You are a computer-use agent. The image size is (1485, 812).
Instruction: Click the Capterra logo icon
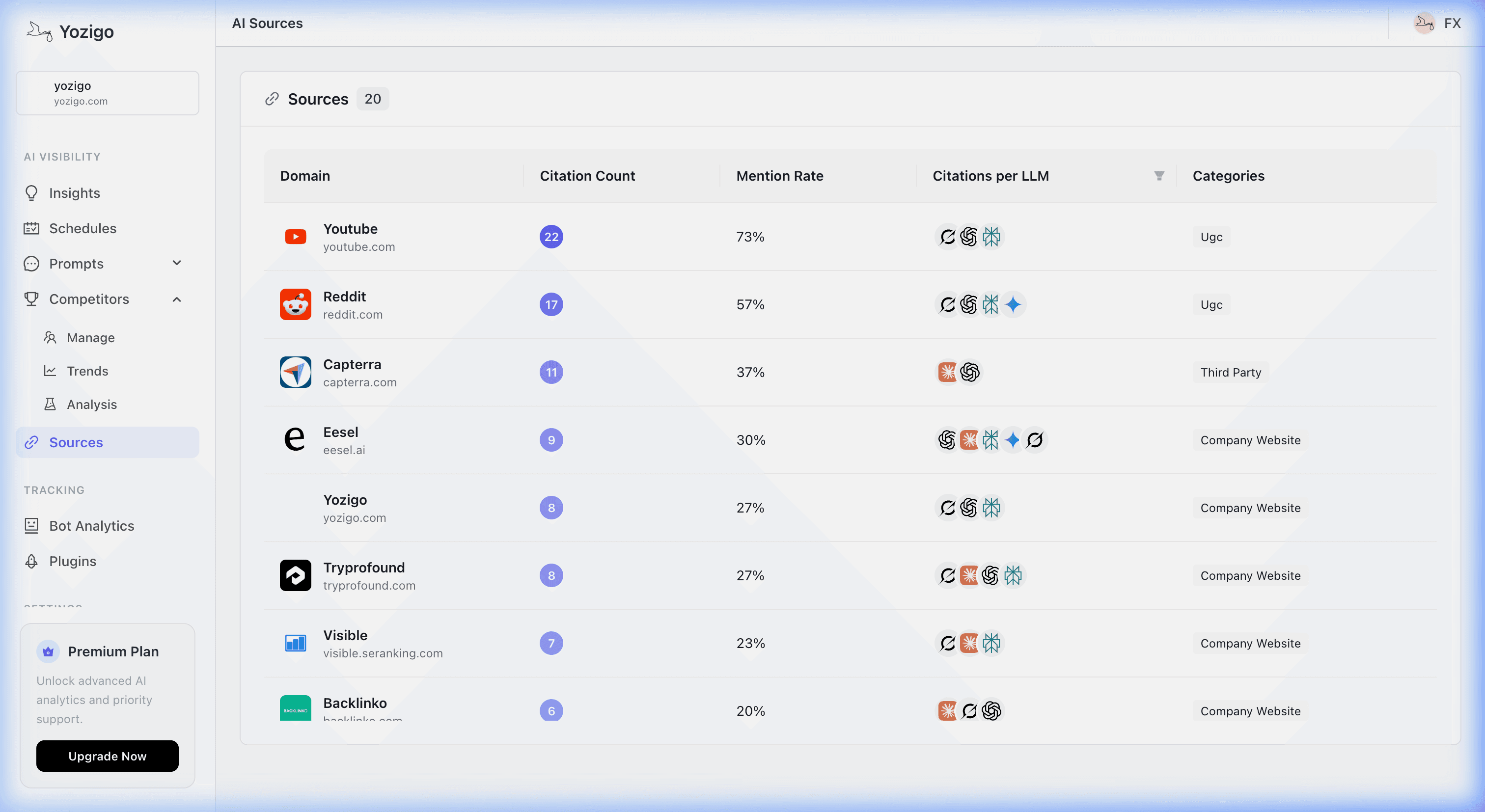coord(295,372)
